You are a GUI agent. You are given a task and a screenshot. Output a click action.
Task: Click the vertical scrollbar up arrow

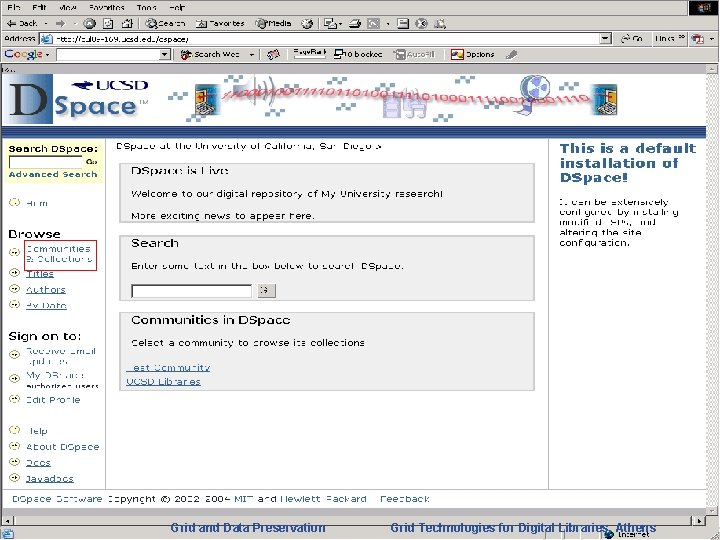[712, 69]
